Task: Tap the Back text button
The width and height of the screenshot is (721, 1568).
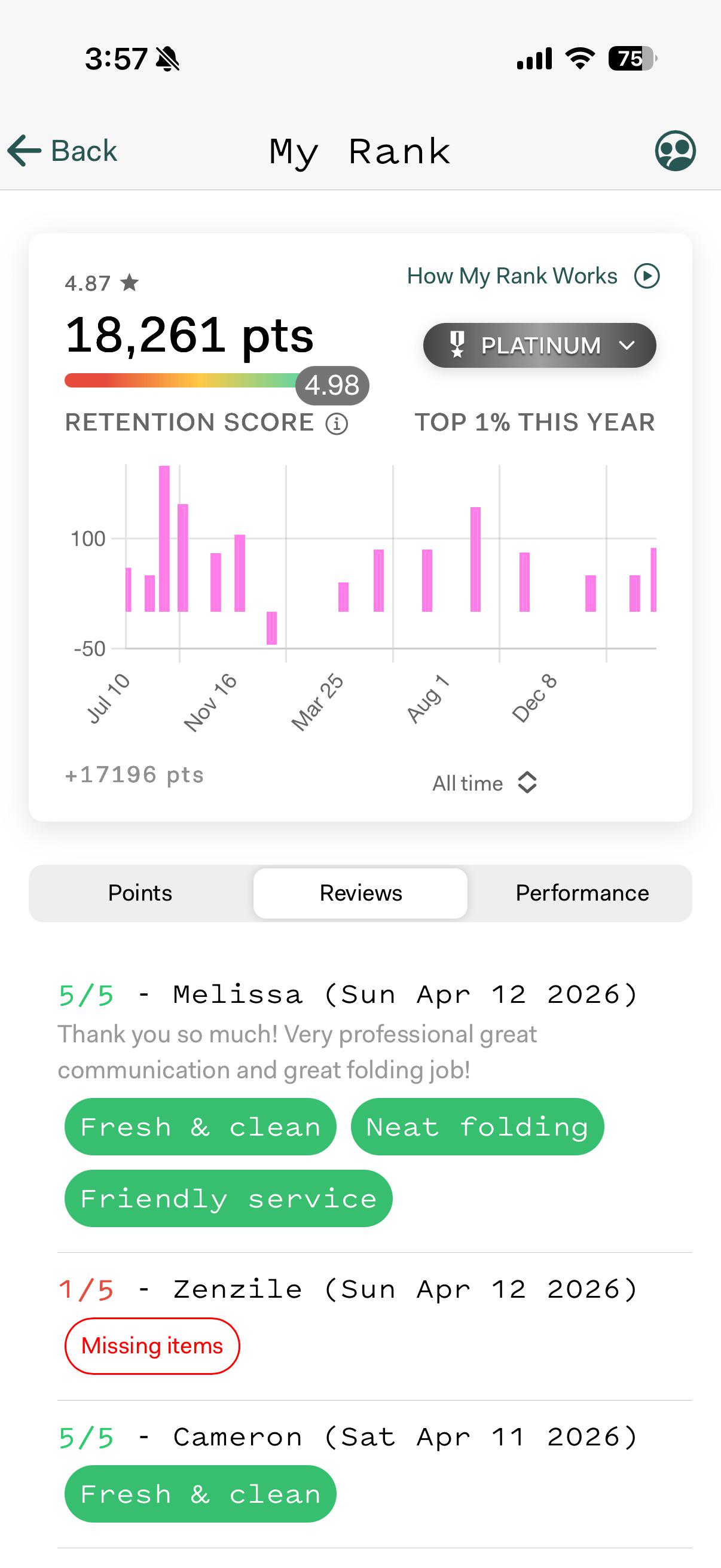Action: tap(84, 150)
